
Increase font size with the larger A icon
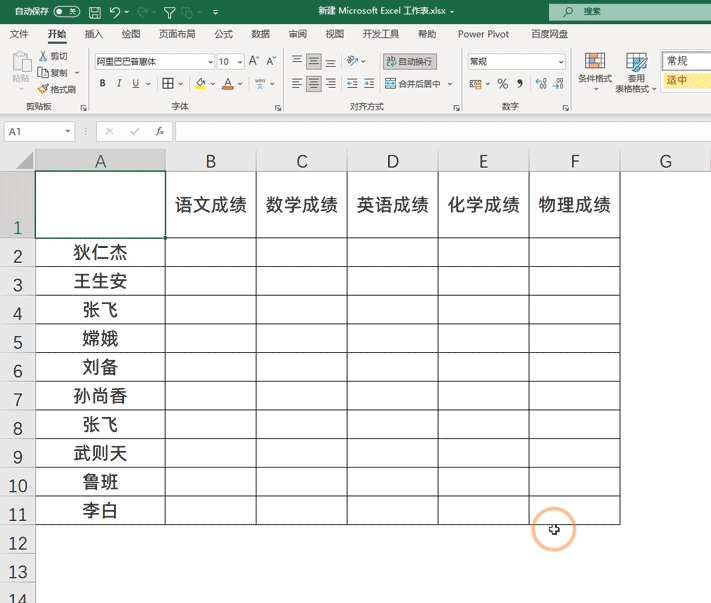(254, 61)
